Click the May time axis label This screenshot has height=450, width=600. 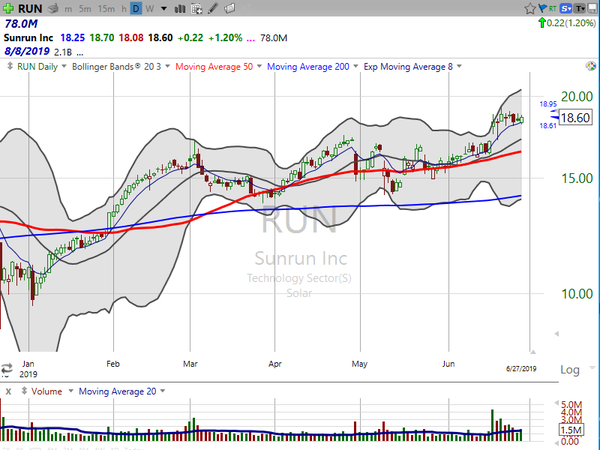pos(359,364)
